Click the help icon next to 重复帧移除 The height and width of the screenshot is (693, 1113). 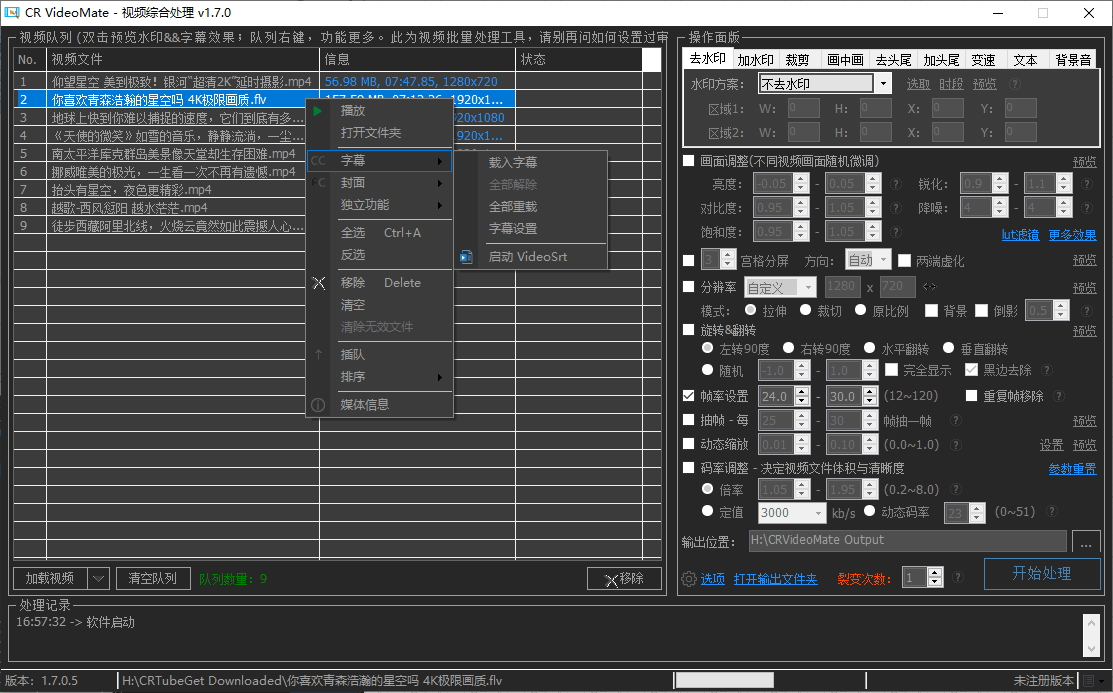pyautogui.click(x=1058, y=396)
